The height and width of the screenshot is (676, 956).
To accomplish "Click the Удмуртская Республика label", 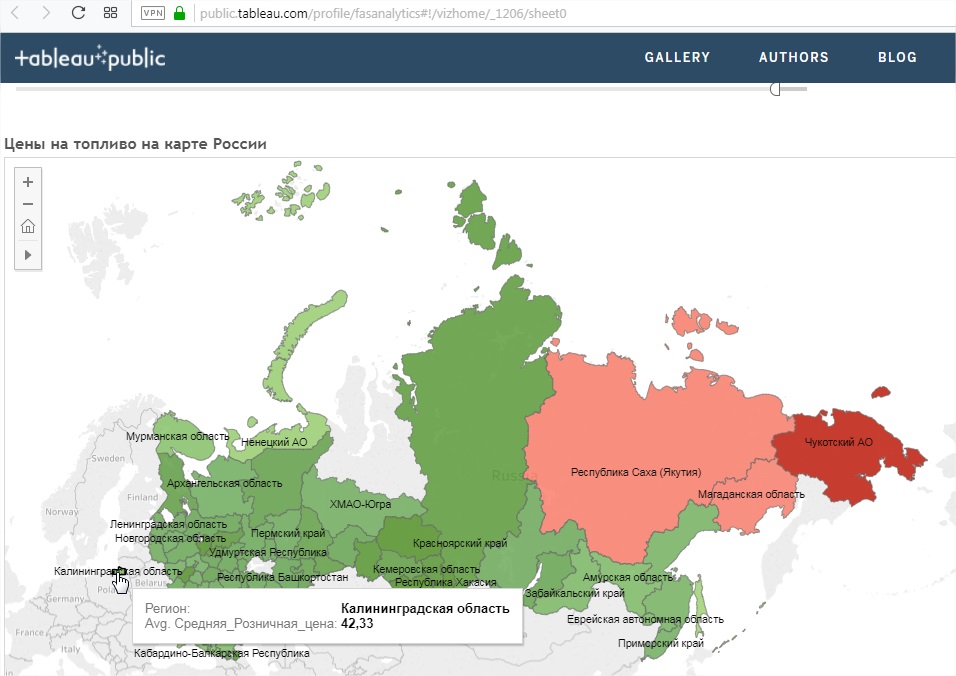I will click(x=268, y=552).
